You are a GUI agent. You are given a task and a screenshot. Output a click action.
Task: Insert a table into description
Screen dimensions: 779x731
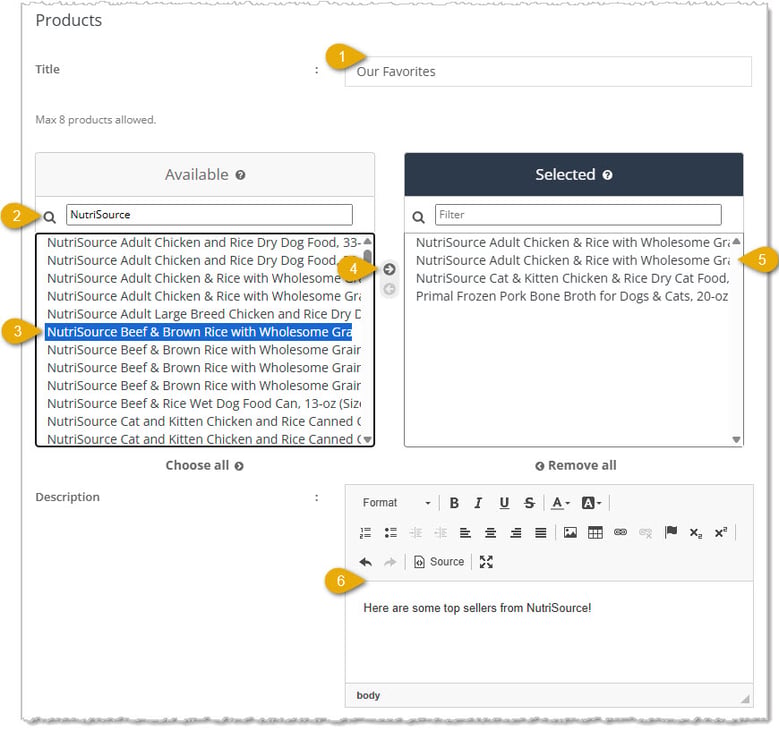595,533
